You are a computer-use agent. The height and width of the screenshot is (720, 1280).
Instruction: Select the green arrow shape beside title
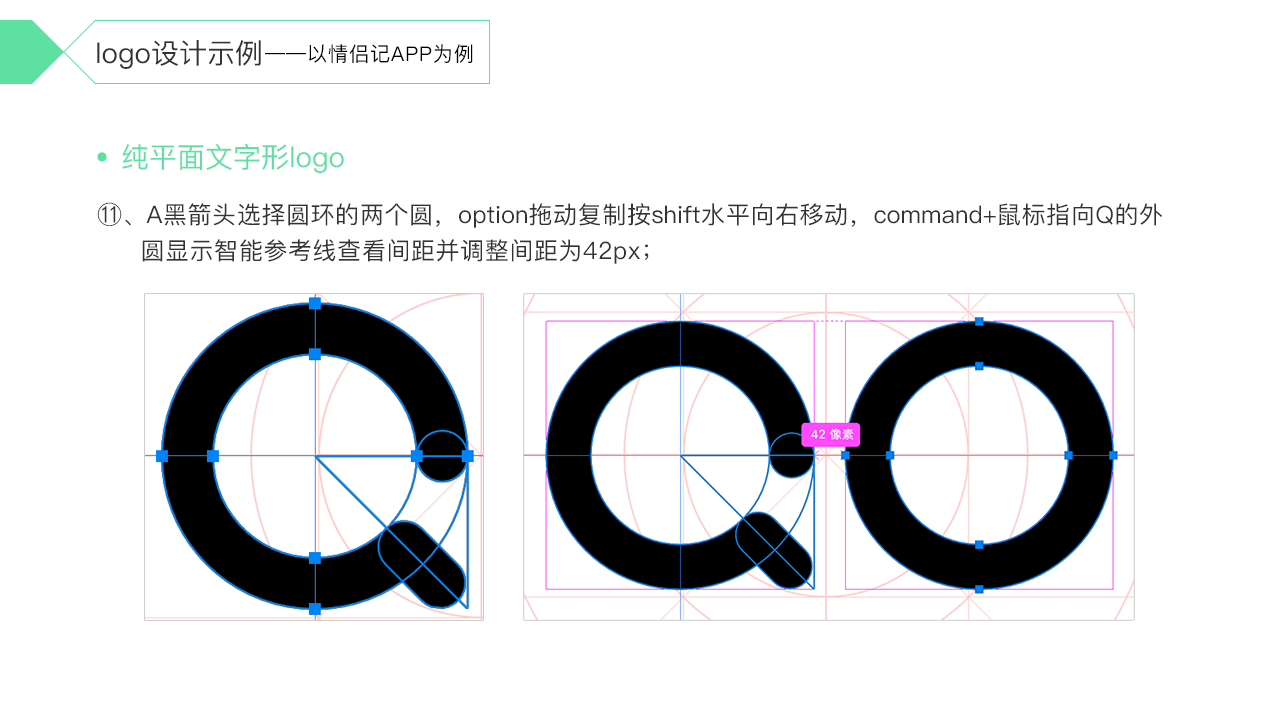31,52
